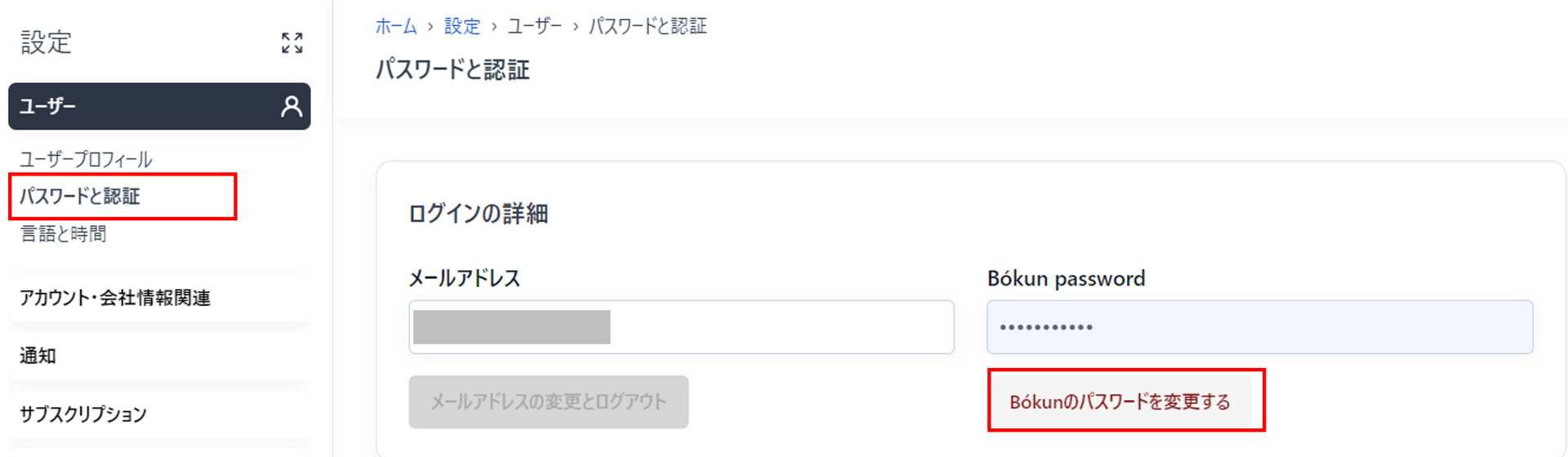Click the パスワードと認証 breadcrumb item

point(648,26)
